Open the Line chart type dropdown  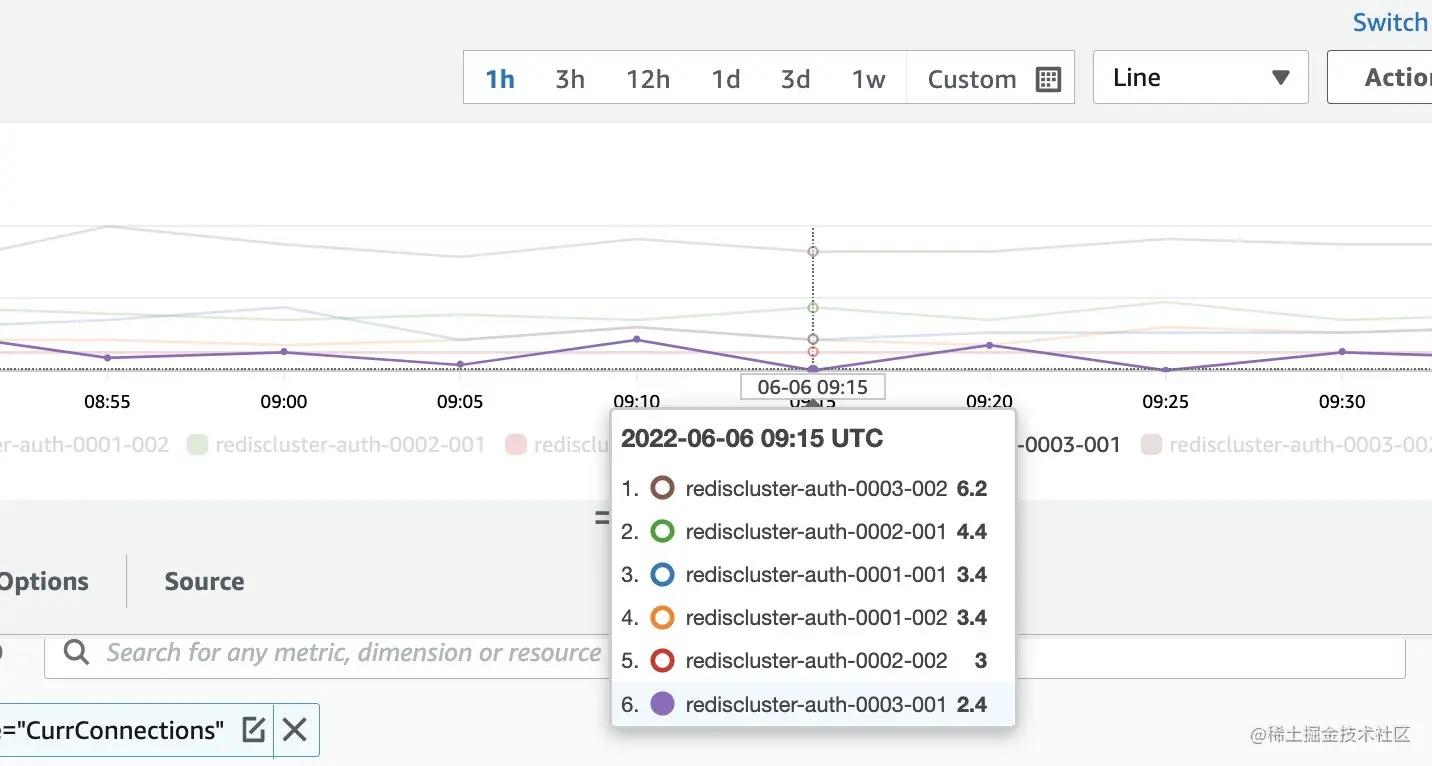click(x=1200, y=78)
